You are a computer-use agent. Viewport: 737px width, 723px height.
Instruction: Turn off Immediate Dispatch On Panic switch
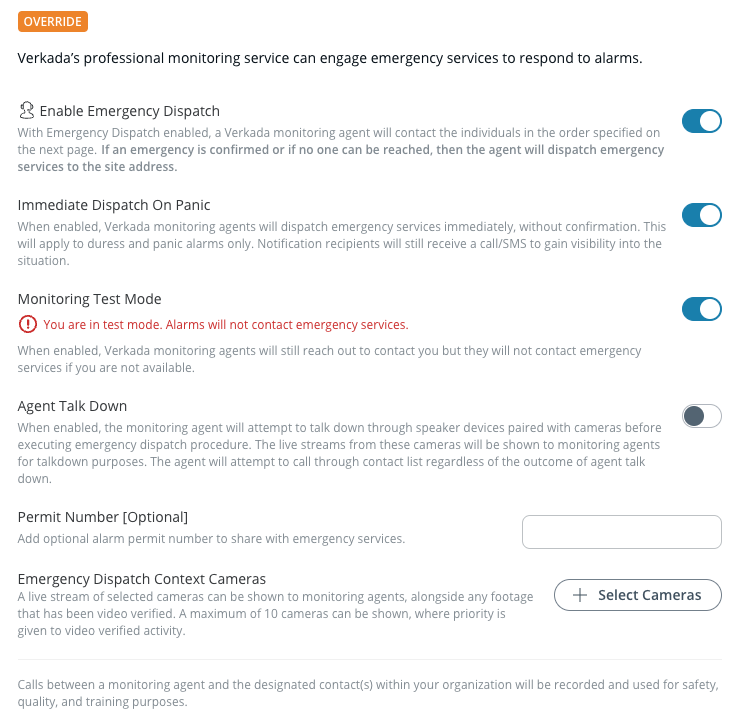tap(701, 215)
